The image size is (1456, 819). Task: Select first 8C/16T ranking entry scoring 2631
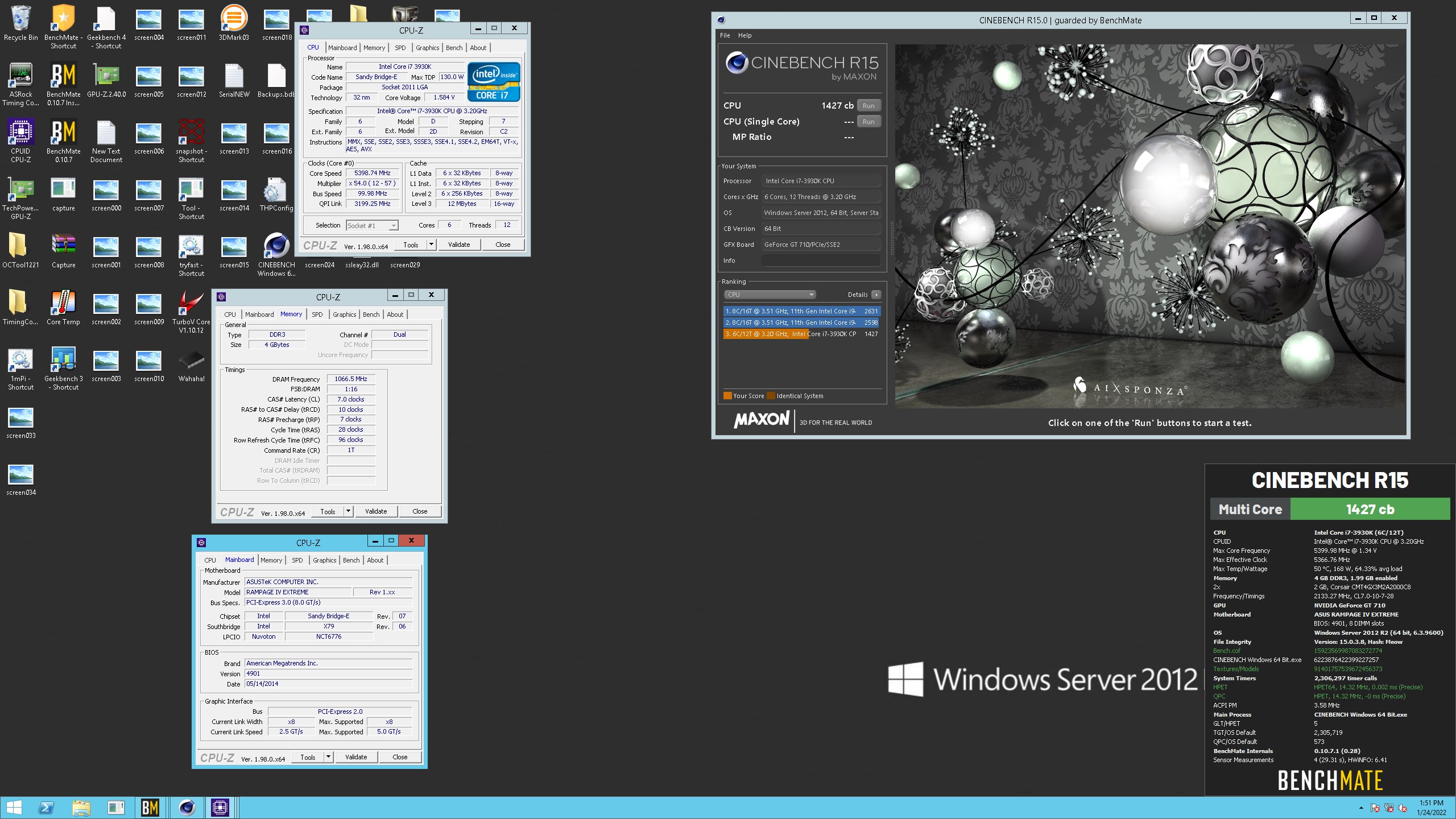801,311
